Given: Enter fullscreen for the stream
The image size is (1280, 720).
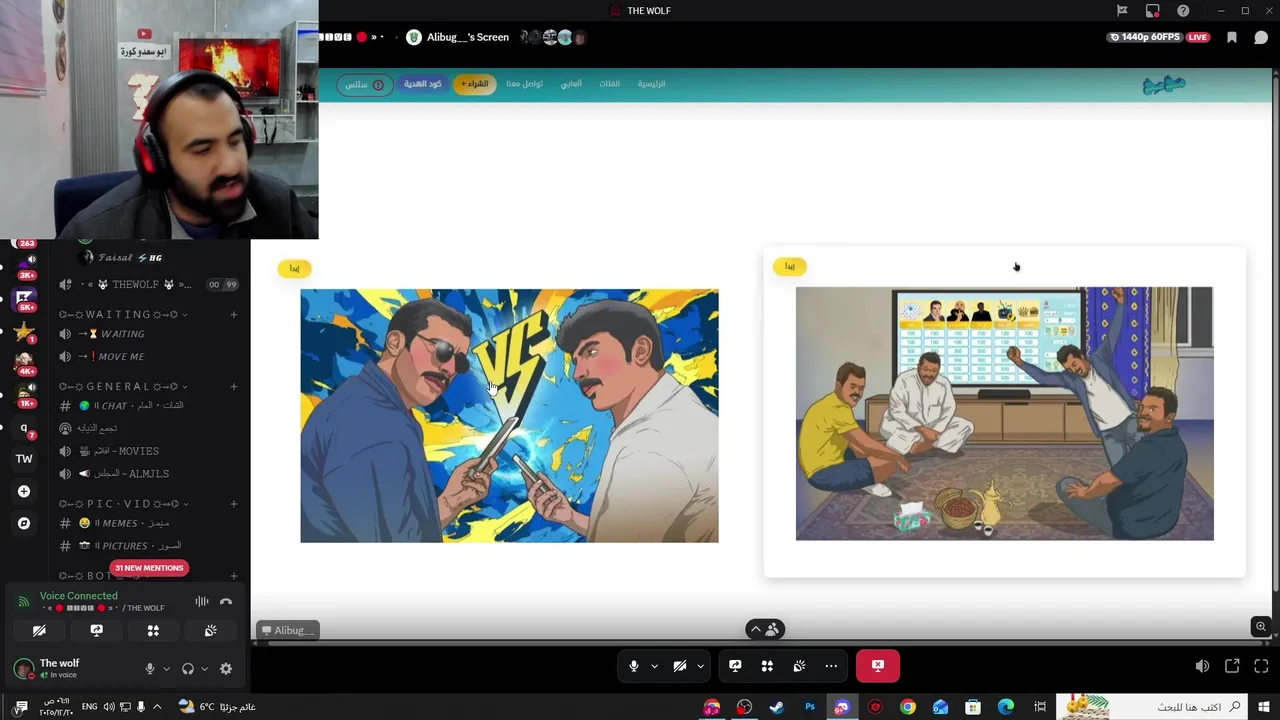Looking at the screenshot, I should (x=1261, y=666).
